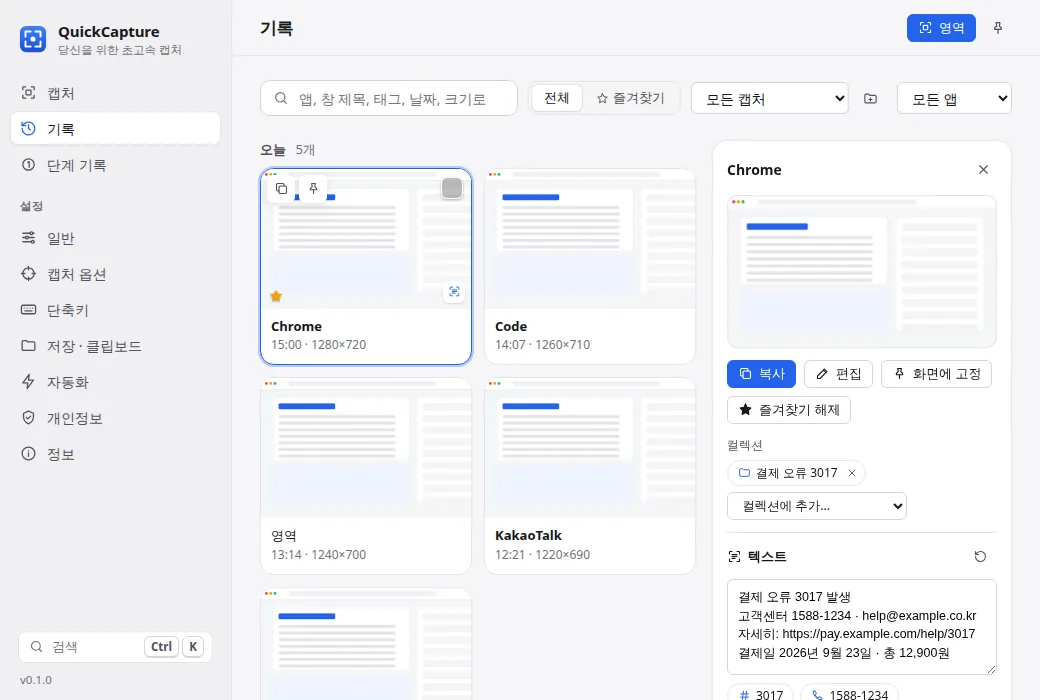Click the refresh text recognition icon
Screen dimensions: 1040x700
click(x=980, y=556)
